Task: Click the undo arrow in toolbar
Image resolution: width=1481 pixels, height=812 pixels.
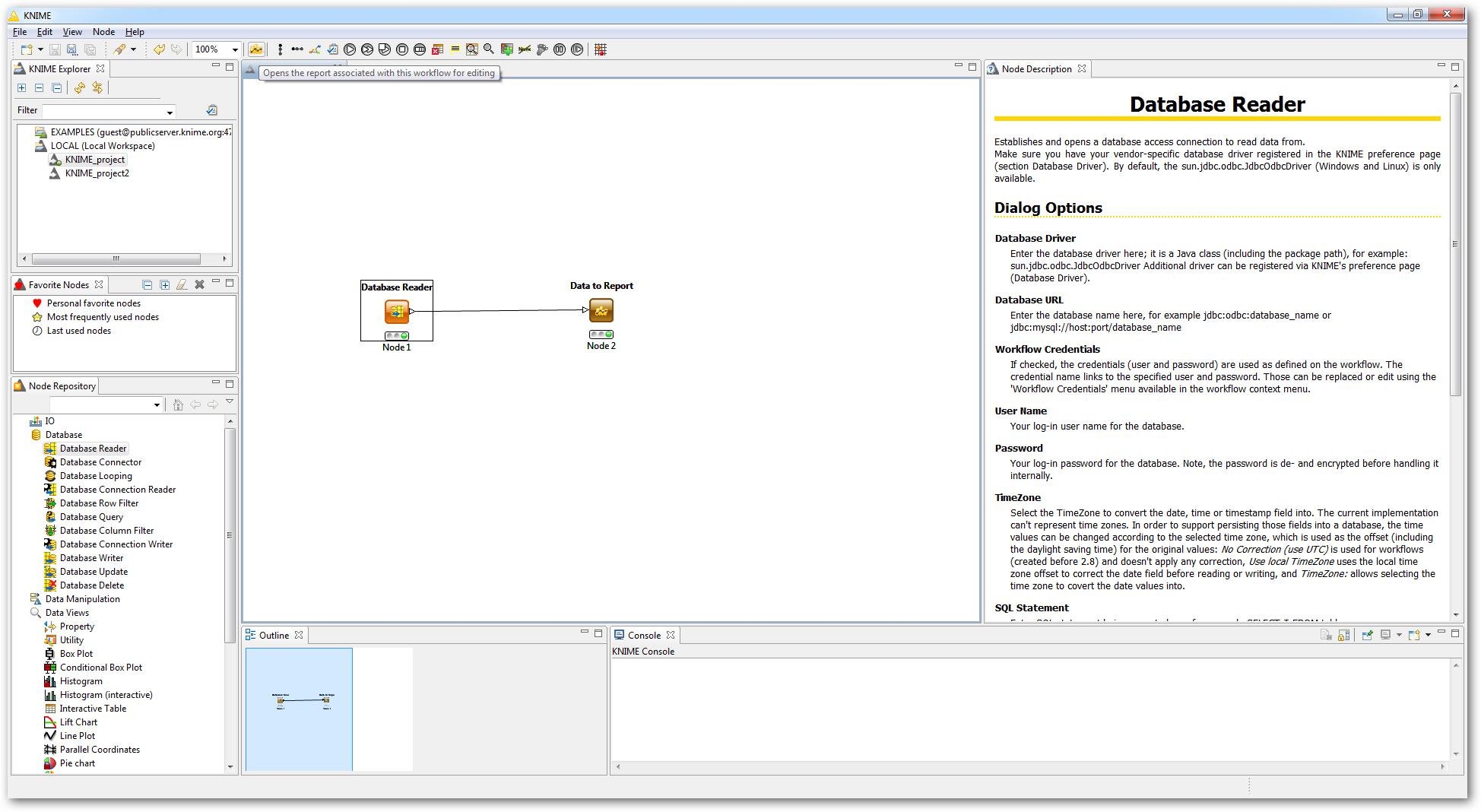Action: pyautogui.click(x=159, y=49)
